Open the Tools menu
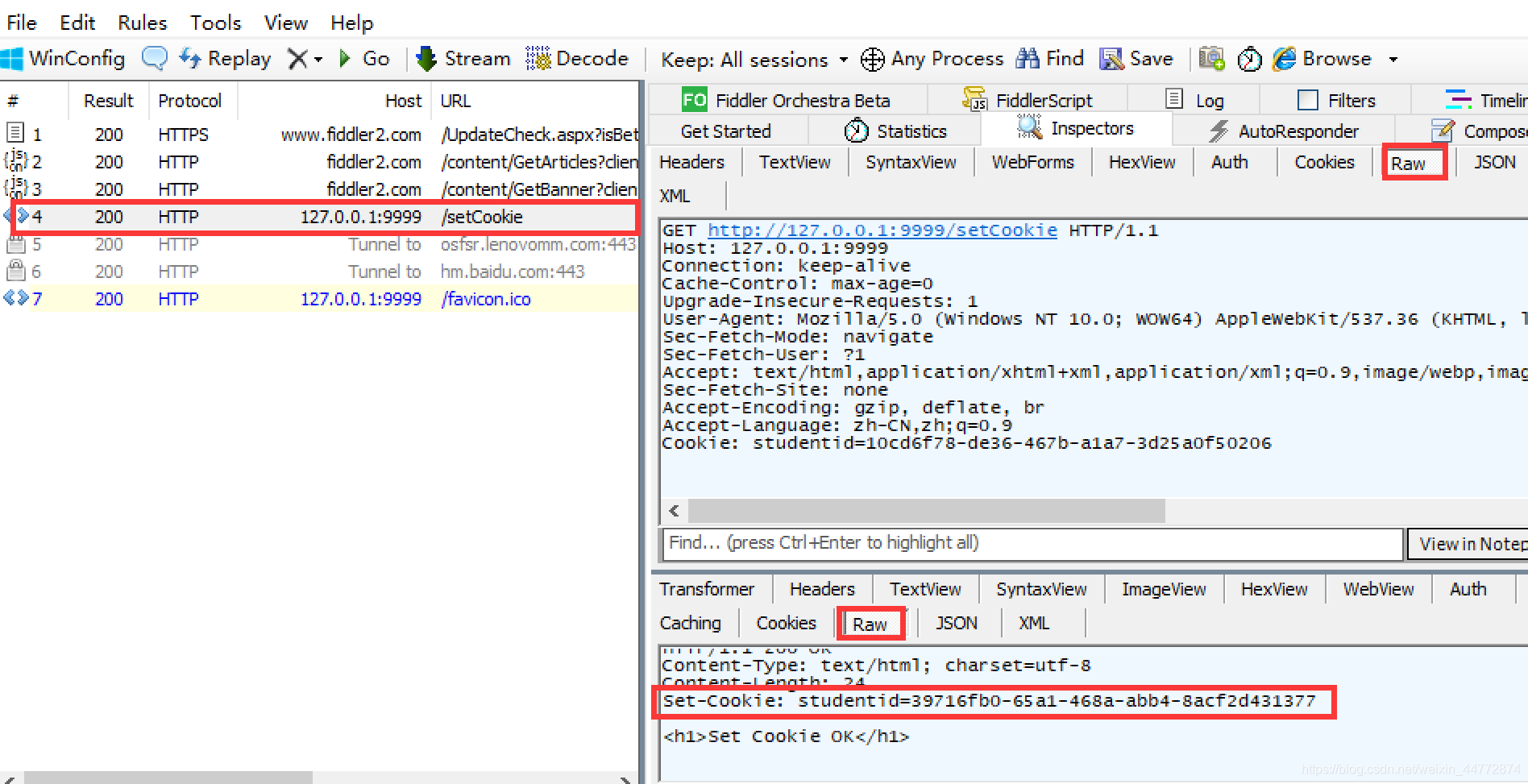Screen dimensions: 1528x784 (x=216, y=23)
